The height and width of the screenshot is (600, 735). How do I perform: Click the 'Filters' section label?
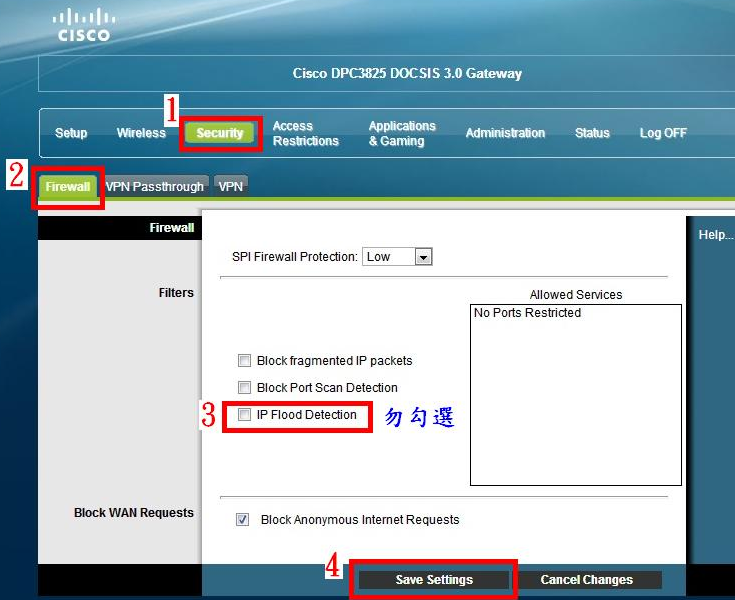coord(176,293)
